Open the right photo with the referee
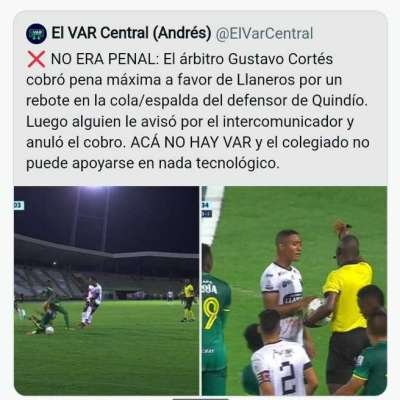 295,291
